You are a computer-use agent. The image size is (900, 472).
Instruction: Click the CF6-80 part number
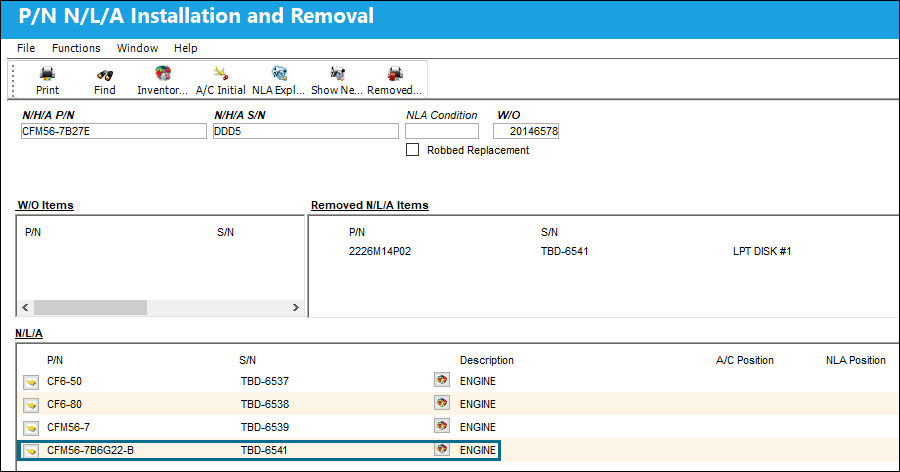coord(64,404)
